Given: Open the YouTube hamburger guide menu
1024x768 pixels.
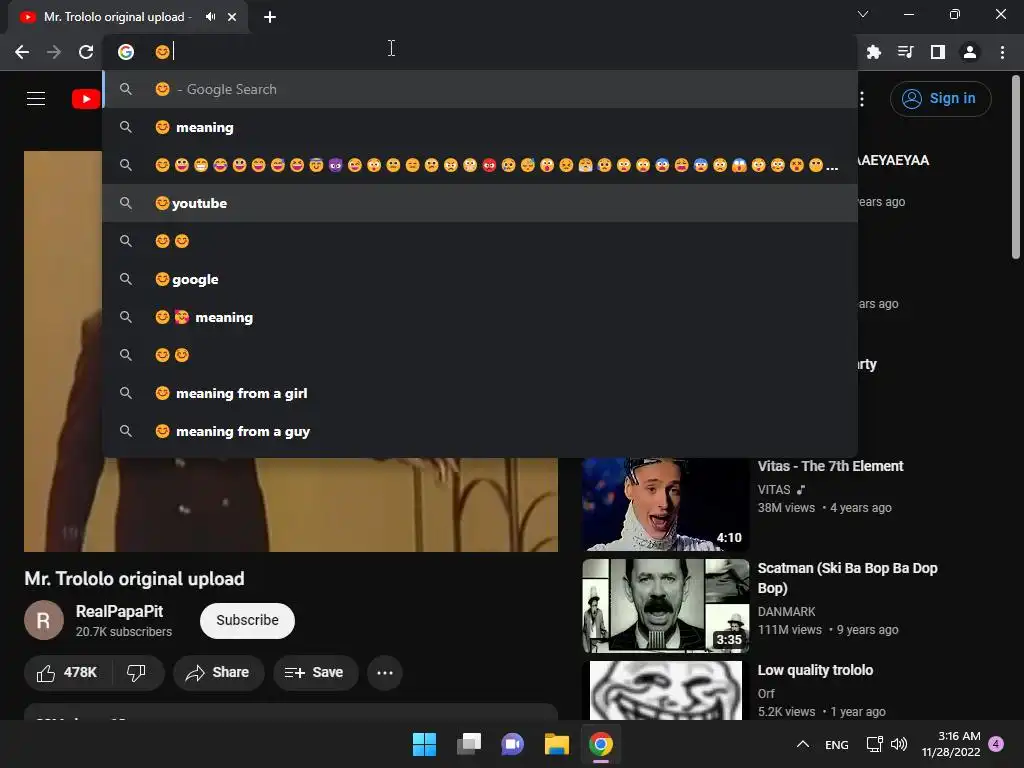Looking at the screenshot, I should coord(36,99).
